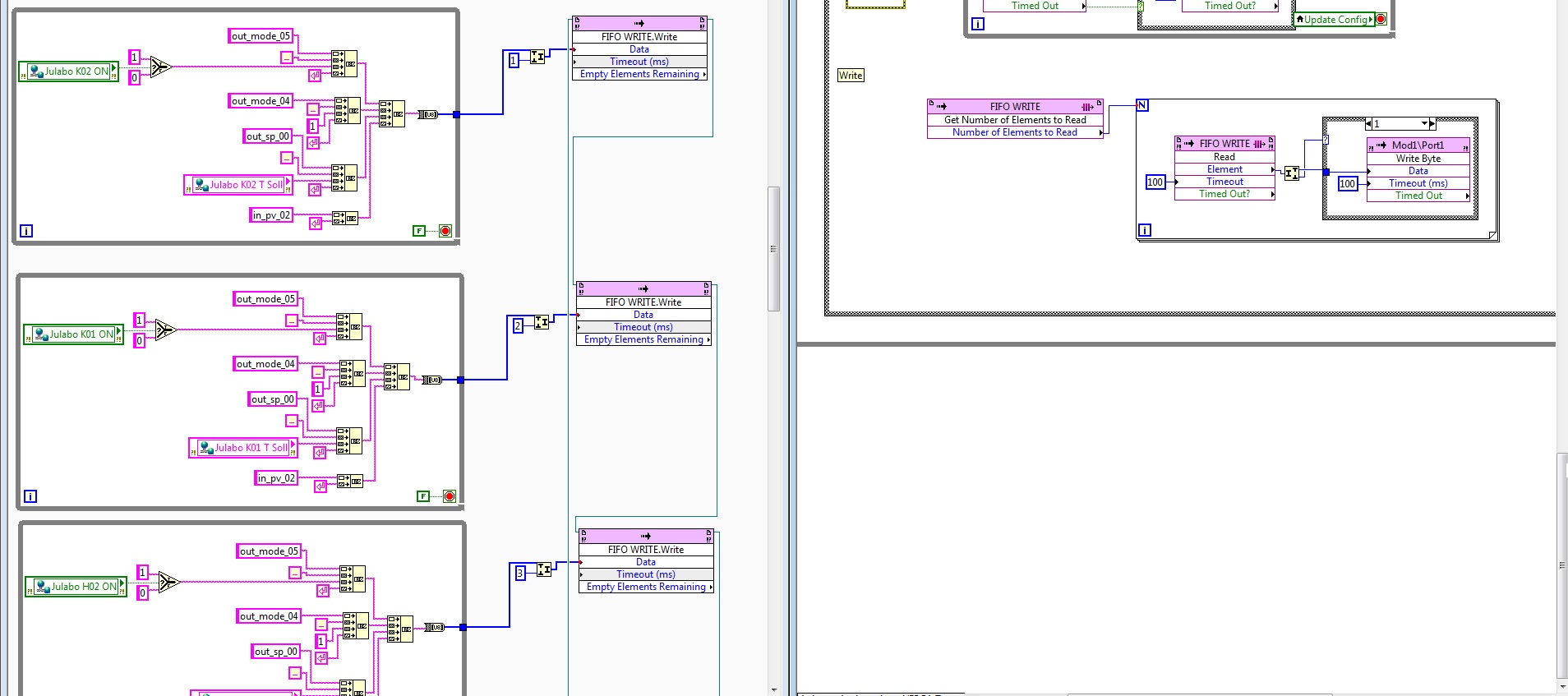This screenshot has height=696, width=1568.
Task: Click the left diagram's scroll-down arrow
Action: click(773, 689)
